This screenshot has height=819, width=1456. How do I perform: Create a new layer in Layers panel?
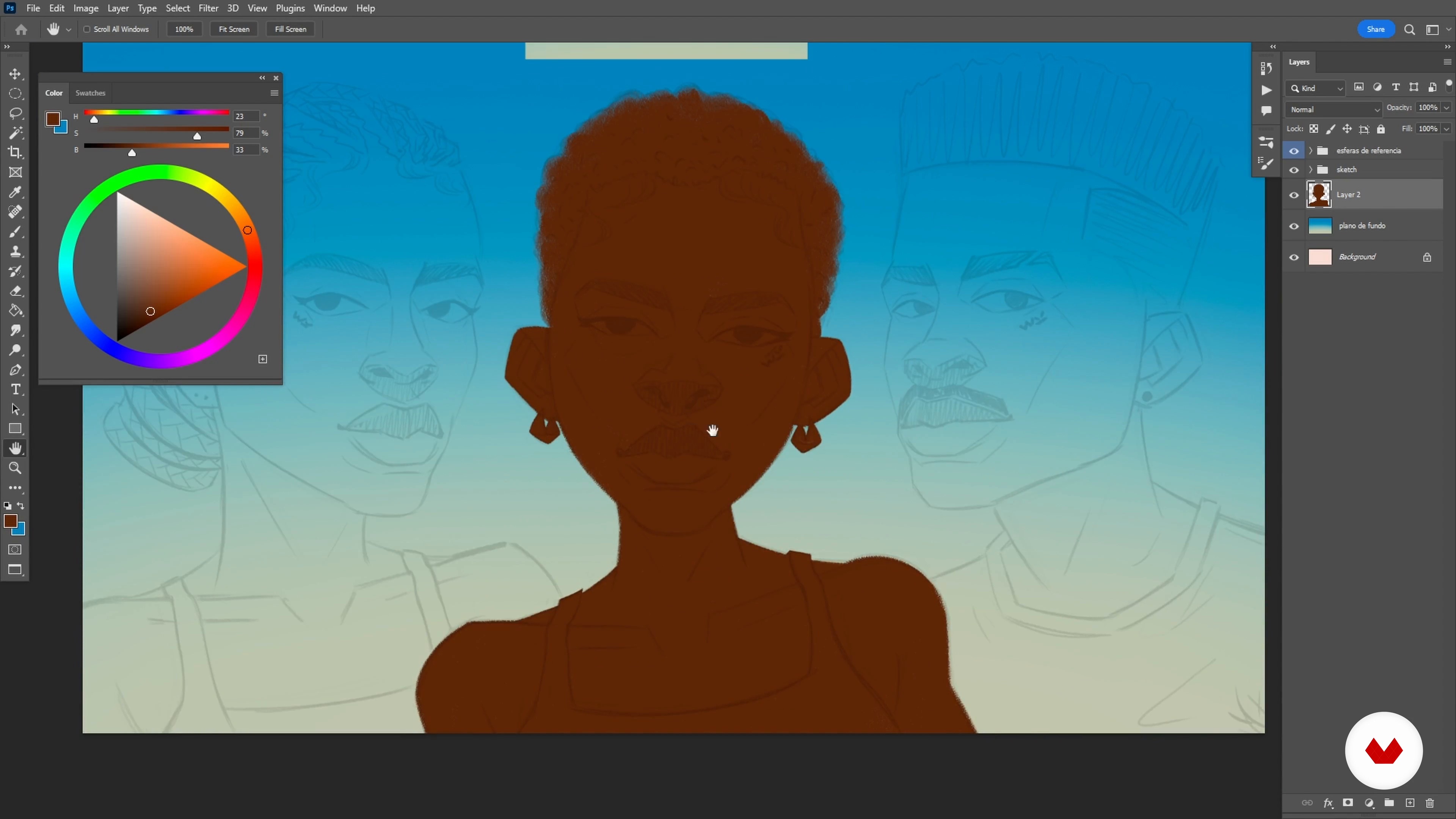pyautogui.click(x=1410, y=803)
